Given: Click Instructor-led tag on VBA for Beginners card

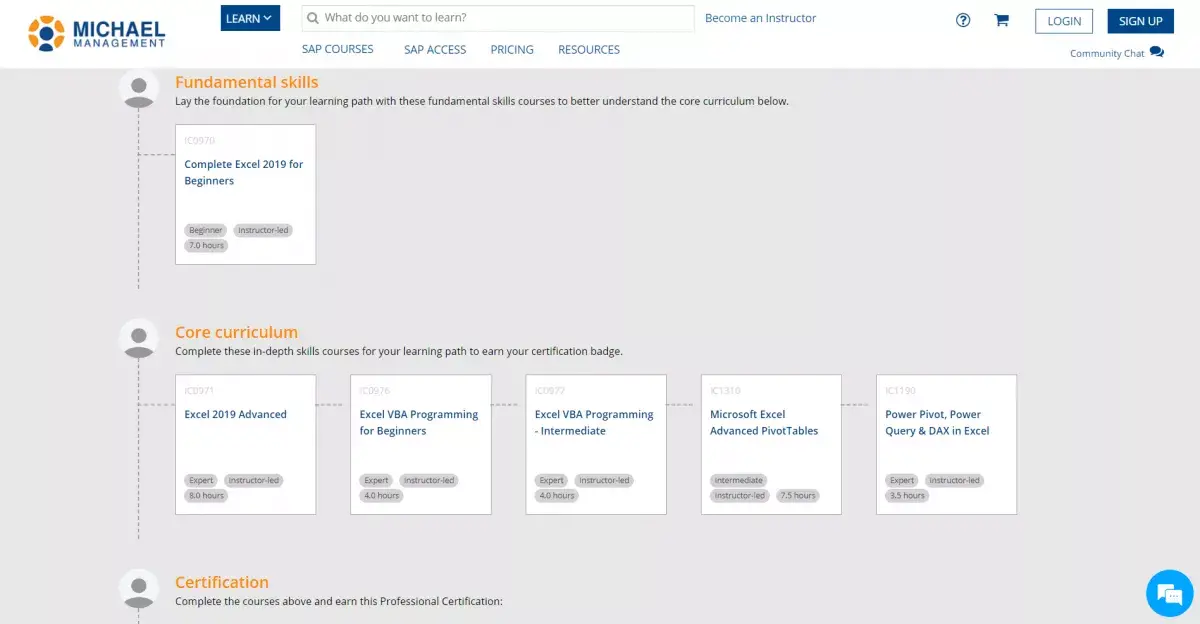Looking at the screenshot, I should [x=429, y=480].
